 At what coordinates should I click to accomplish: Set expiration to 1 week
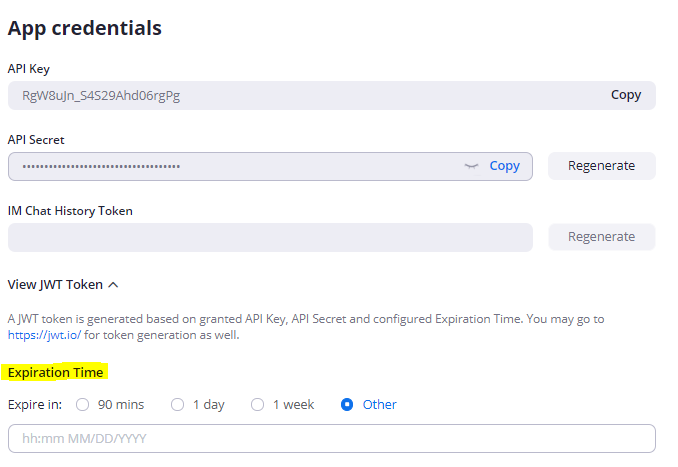pyautogui.click(x=258, y=405)
